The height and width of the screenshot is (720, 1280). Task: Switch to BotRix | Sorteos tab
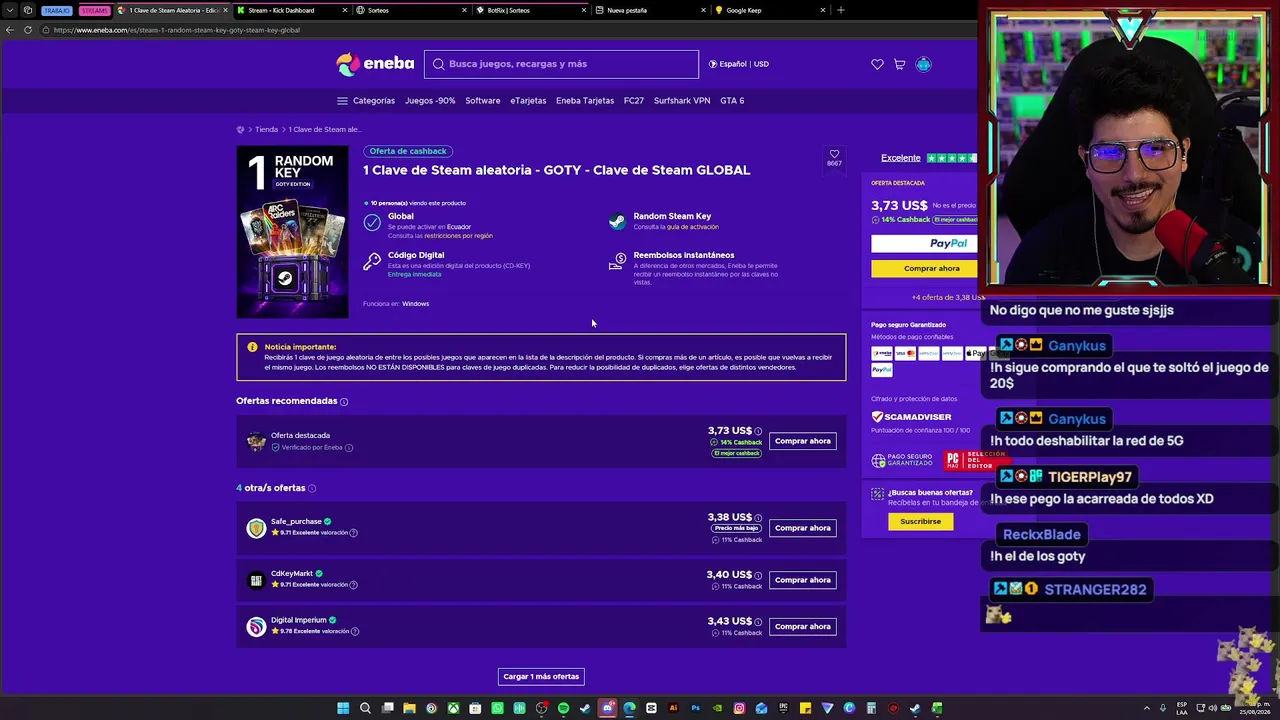[531, 10]
